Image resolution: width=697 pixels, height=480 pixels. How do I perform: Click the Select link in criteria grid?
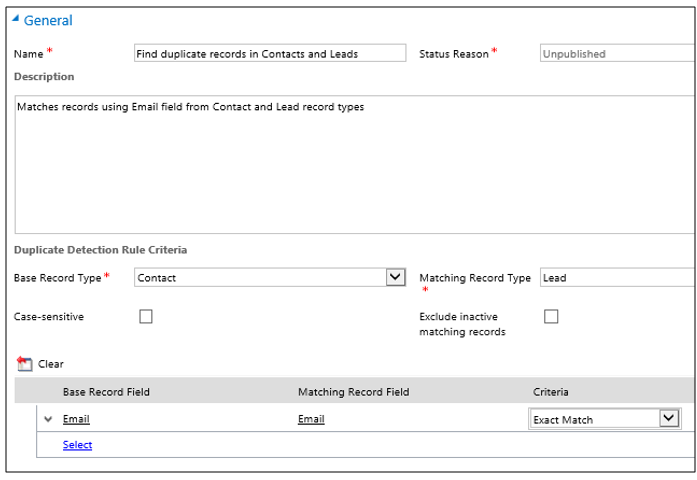point(77,445)
